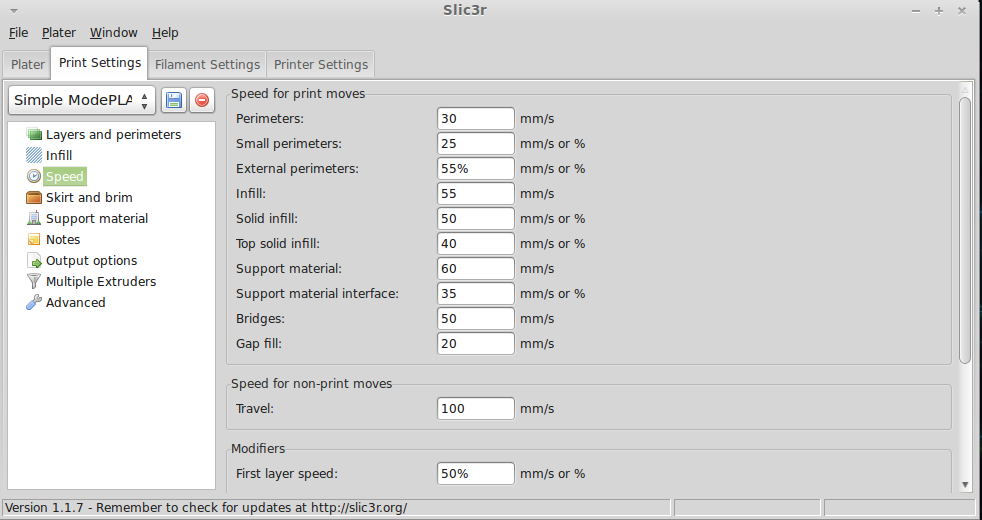
Task: Open the Notes section
Action: pos(62,239)
